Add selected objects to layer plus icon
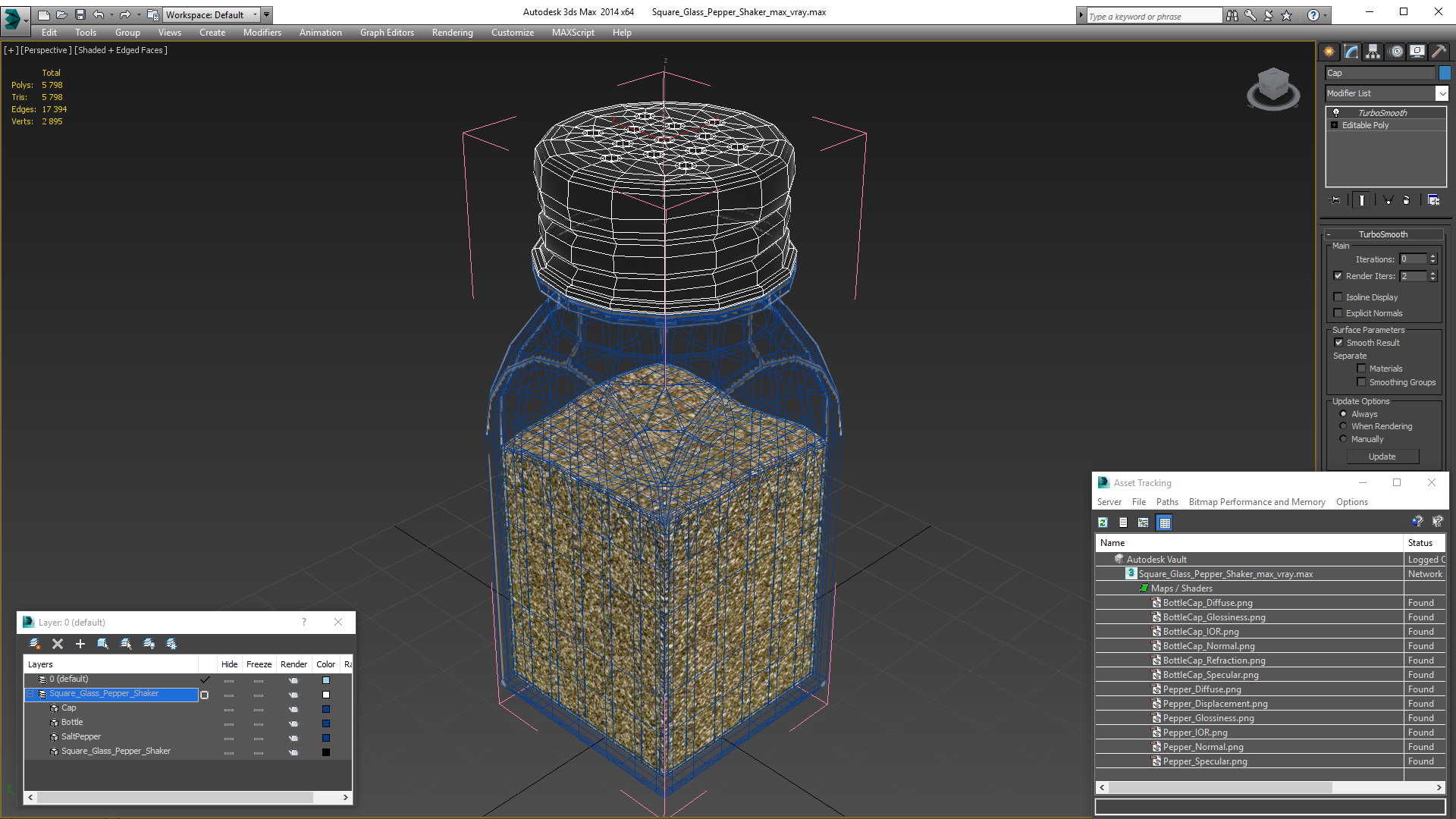The height and width of the screenshot is (819, 1456). (80, 644)
